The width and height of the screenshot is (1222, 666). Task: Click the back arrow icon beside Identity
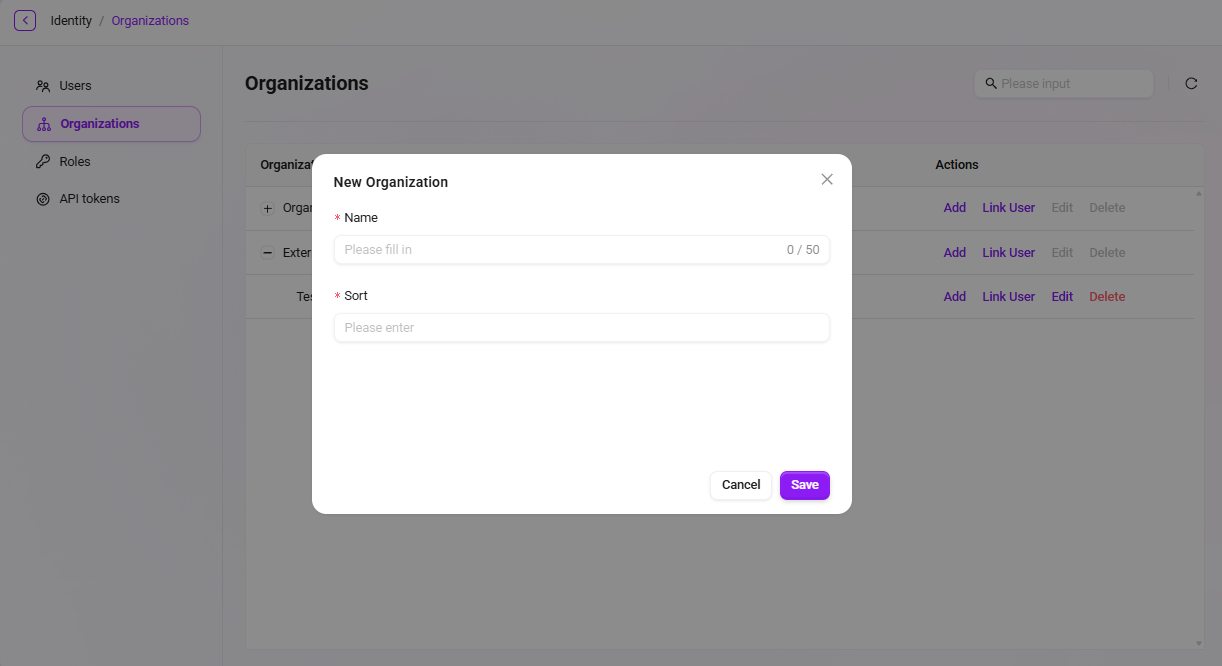click(x=25, y=20)
